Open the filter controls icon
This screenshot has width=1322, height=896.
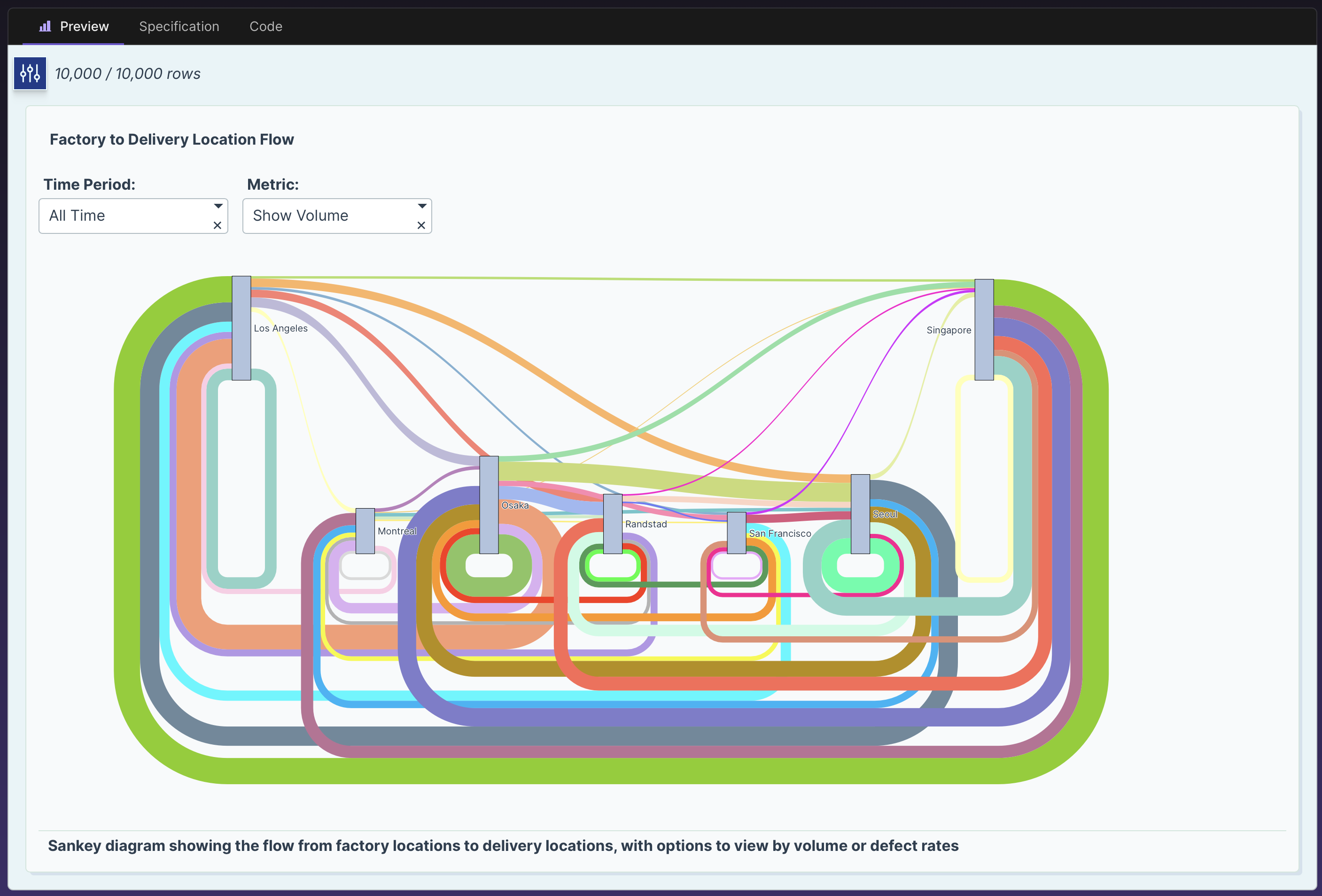[30, 73]
